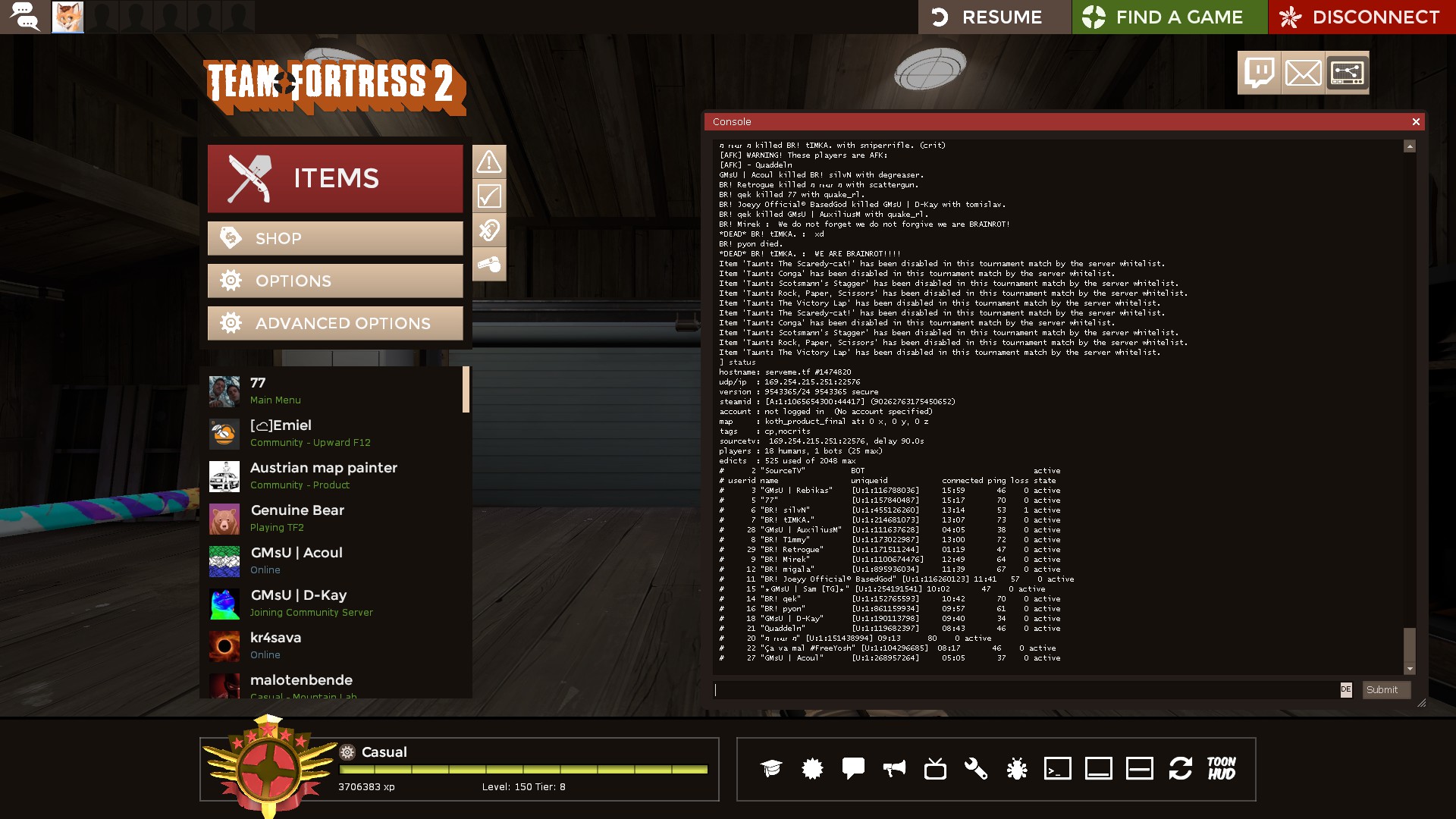Open the ToonHUD logo link
Image resolution: width=1456 pixels, height=819 pixels.
point(1221,769)
